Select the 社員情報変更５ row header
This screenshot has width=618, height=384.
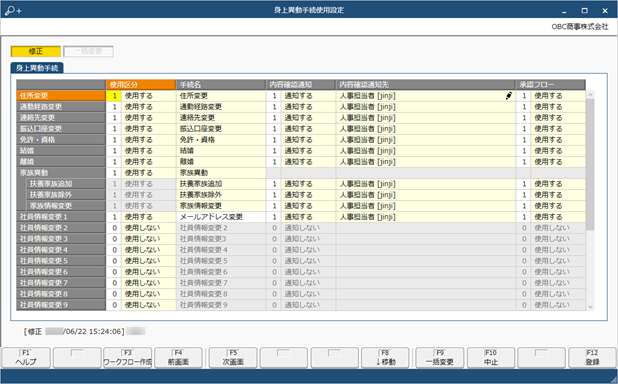(61, 261)
